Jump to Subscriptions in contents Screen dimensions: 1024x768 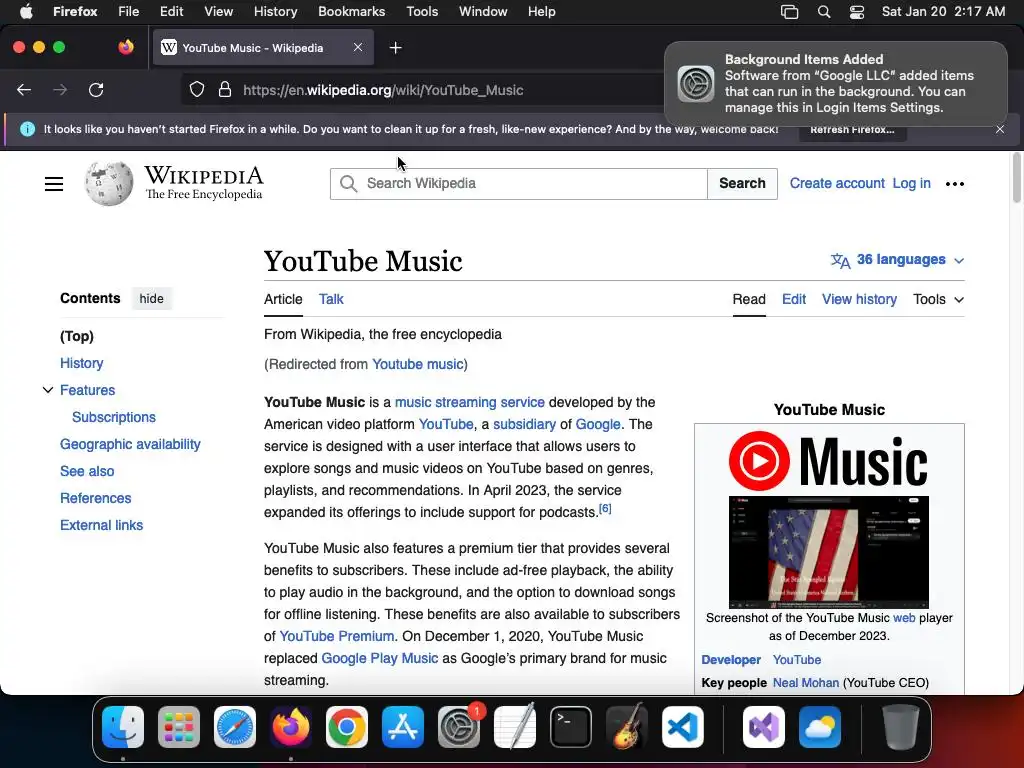tap(114, 417)
